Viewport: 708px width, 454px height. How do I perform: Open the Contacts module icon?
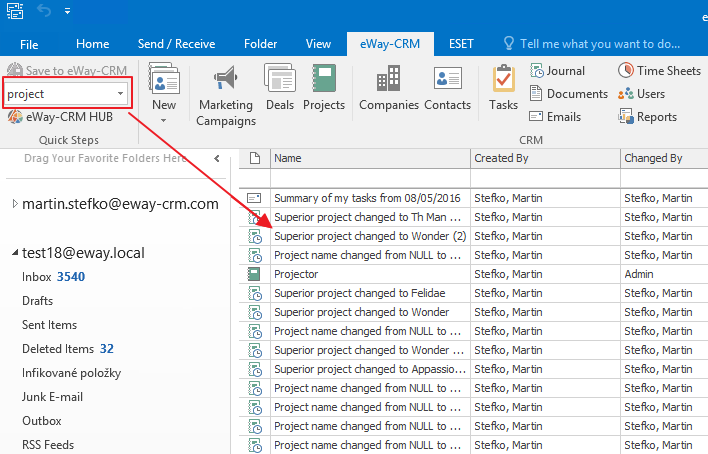(447, 79)
